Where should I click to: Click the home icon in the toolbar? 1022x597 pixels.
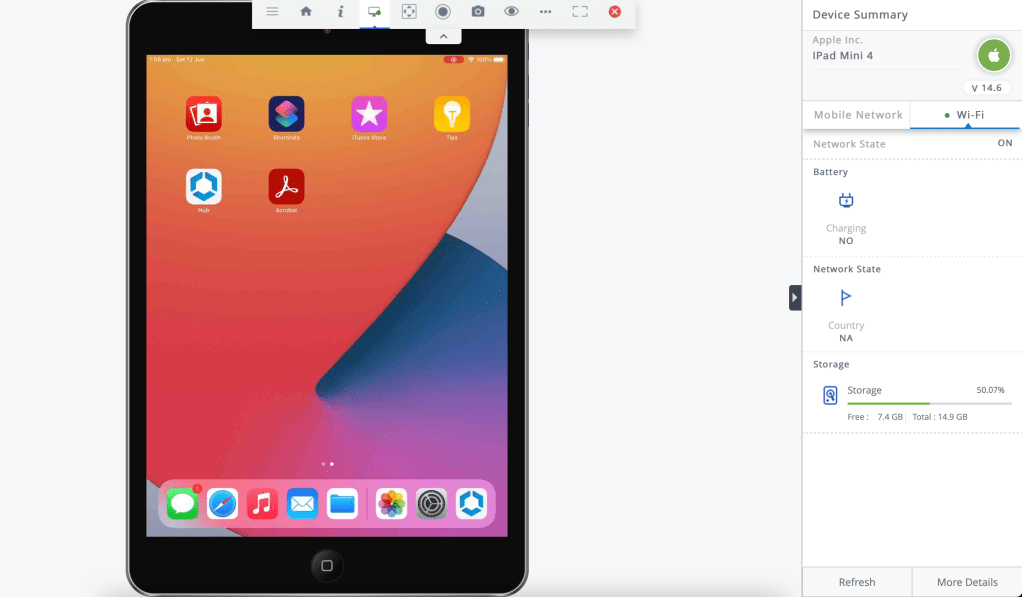(x=306, y=12)
